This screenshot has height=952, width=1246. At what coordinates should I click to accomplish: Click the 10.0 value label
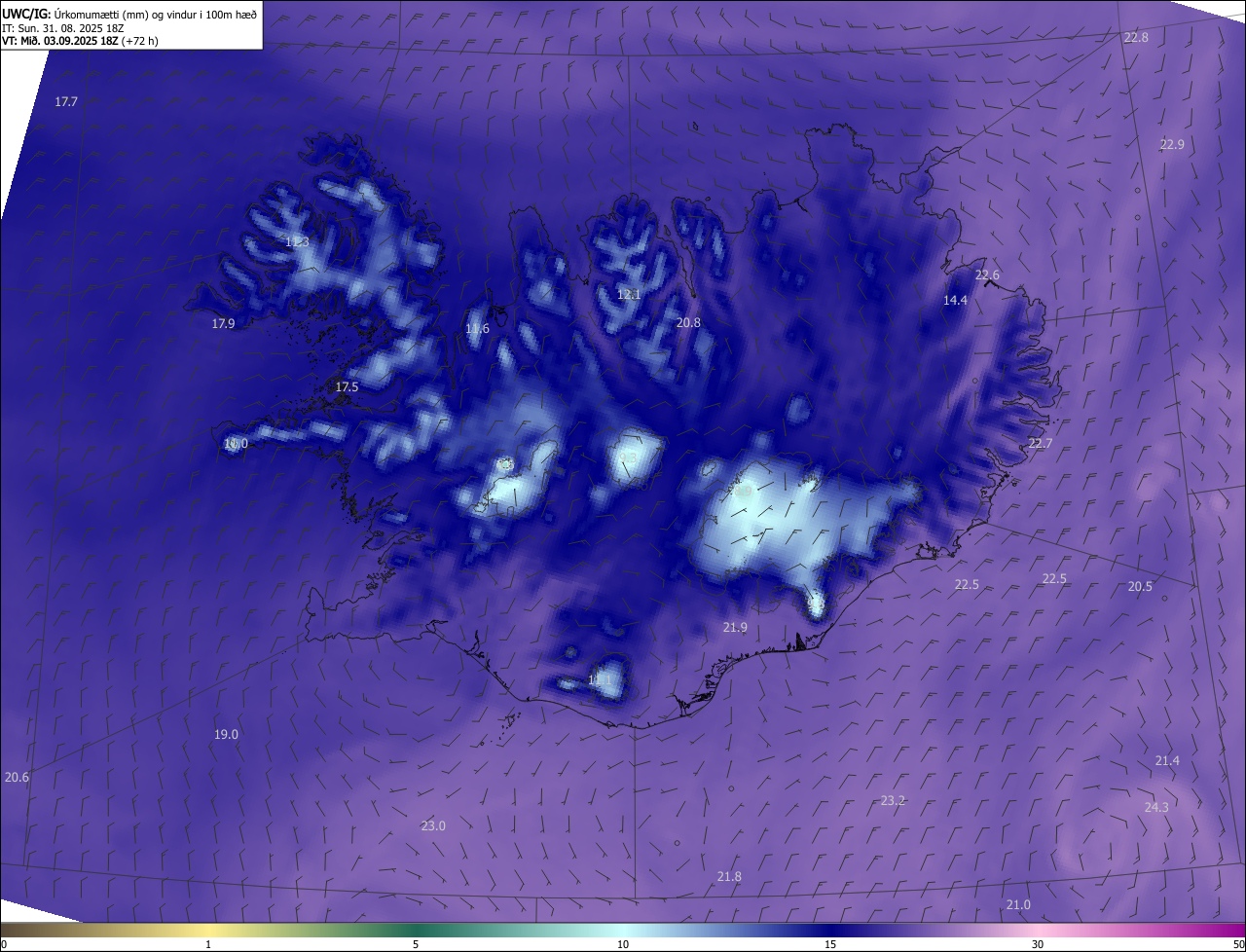tap(236, 443)
